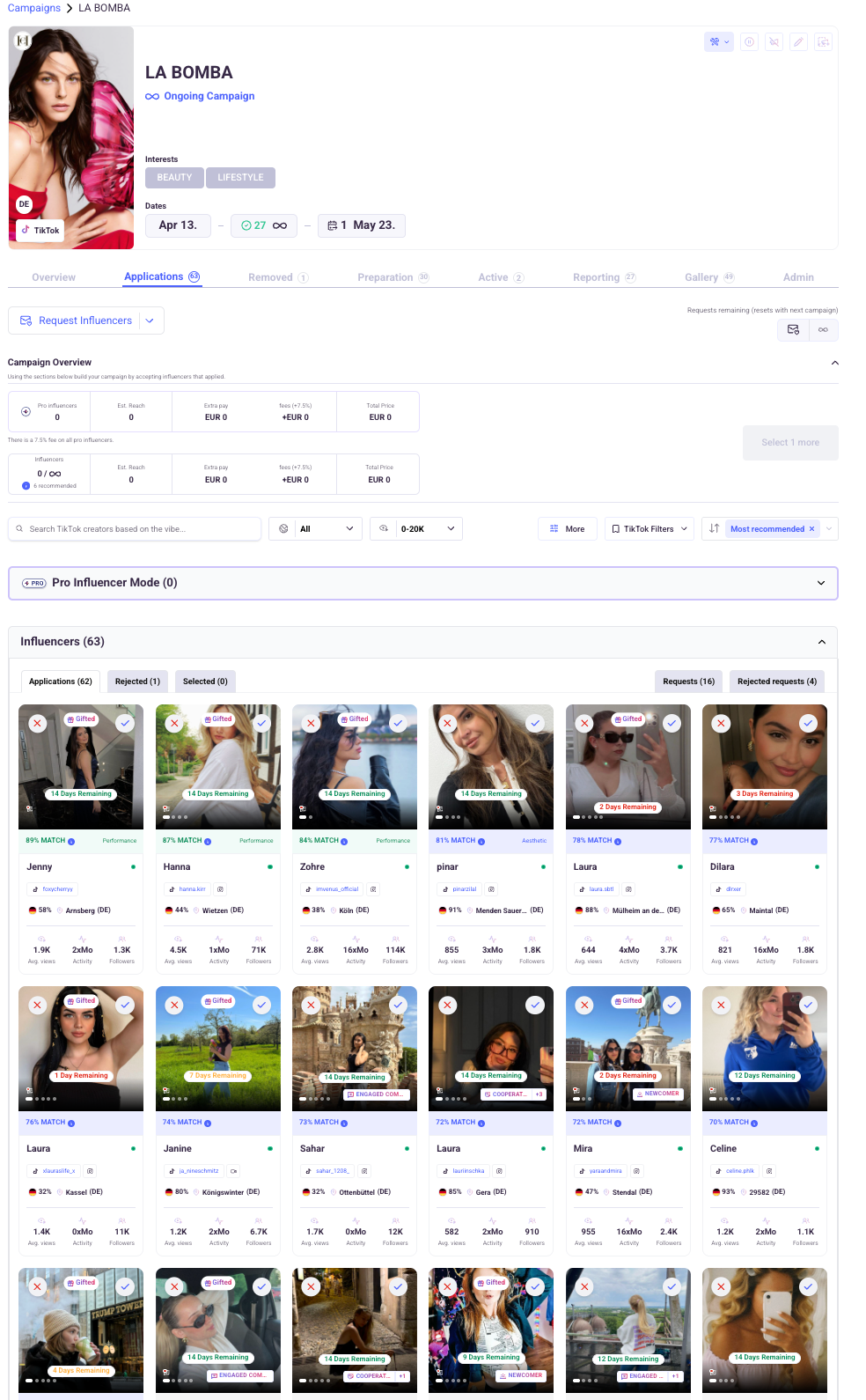
Task: Click the infinity icon beside envelope icon
Action: pos(823,329)
